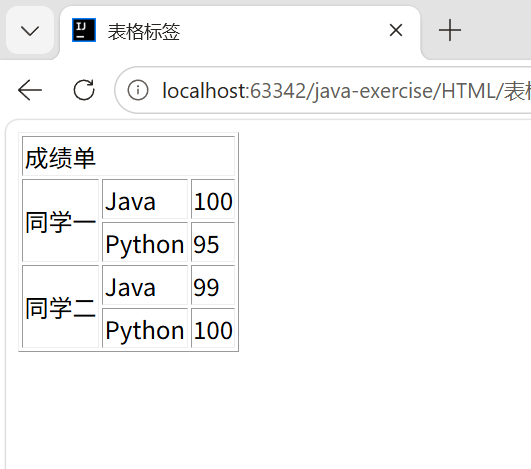Click the score 99 cell
The image size is (531, 469).
pos(213,285)
